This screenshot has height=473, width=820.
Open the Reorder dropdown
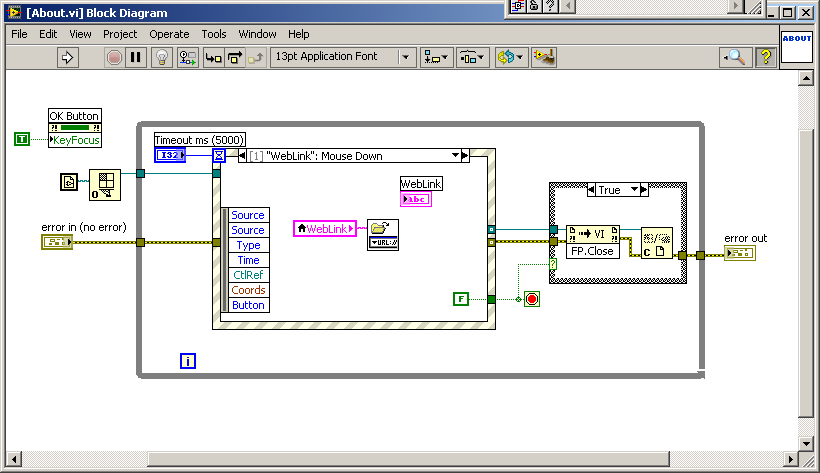[x=510, y=57]
